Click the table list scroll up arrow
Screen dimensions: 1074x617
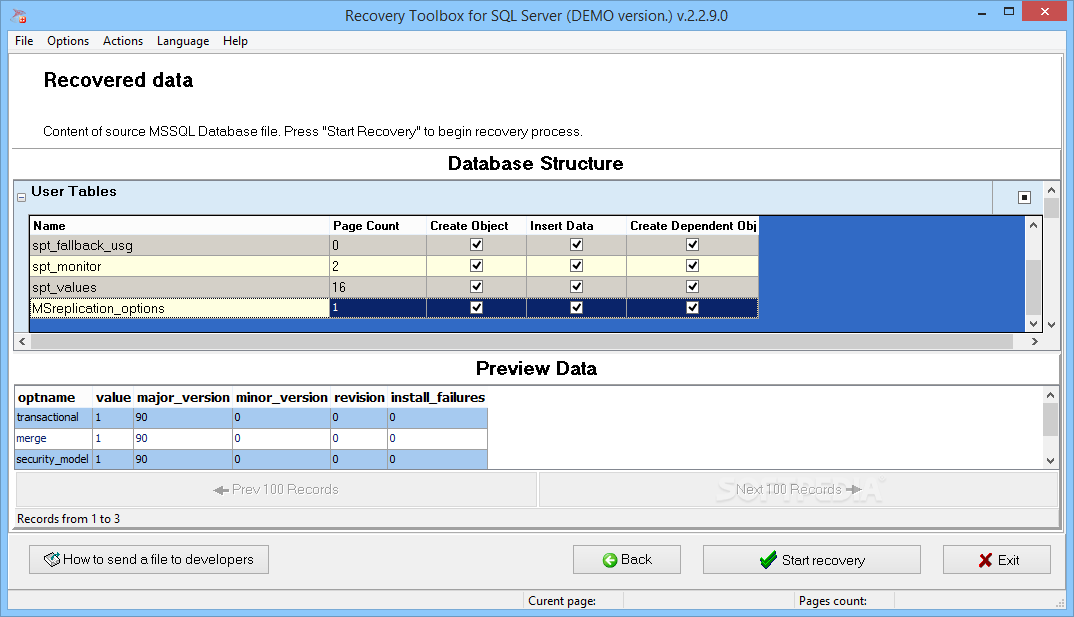(1033, 225)
